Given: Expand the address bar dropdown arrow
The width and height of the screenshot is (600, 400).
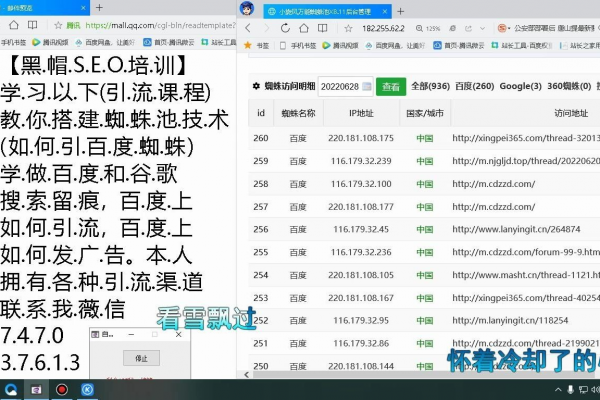Looking at the screenshot, I should (x=482, y=28).
